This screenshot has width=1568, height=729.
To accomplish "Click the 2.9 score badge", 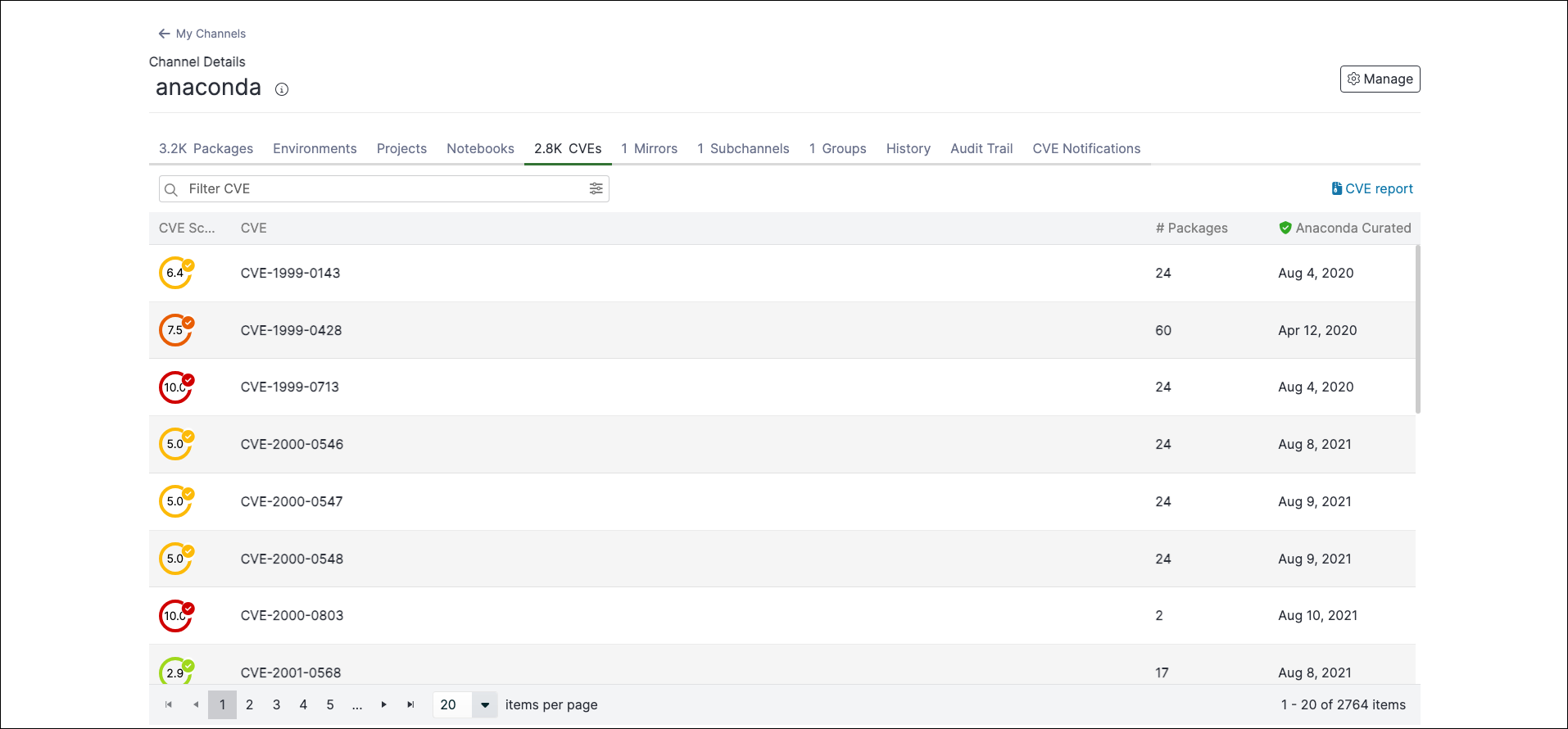I will (x=176, y=672).
